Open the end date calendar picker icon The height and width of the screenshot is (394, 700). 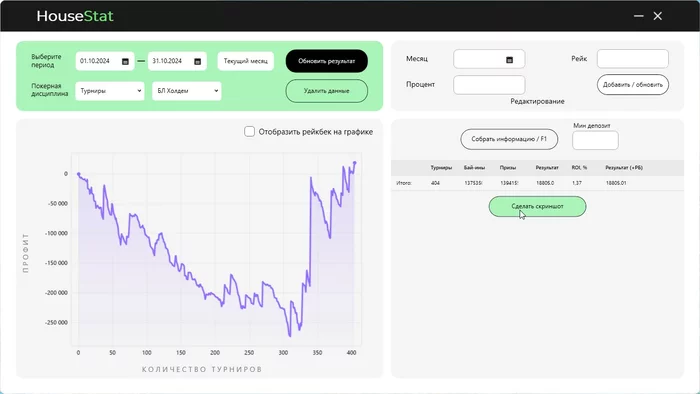click(x=198, y=62)
